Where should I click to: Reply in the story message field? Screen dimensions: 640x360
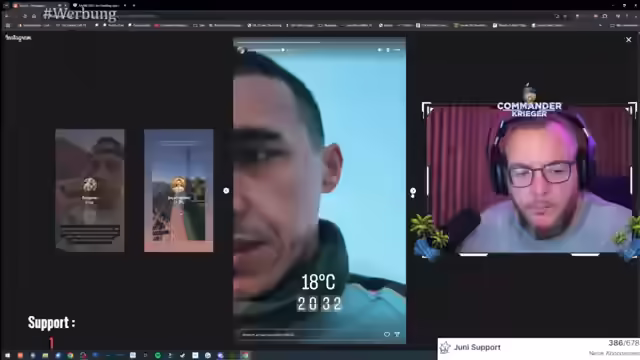coord(309,334)
